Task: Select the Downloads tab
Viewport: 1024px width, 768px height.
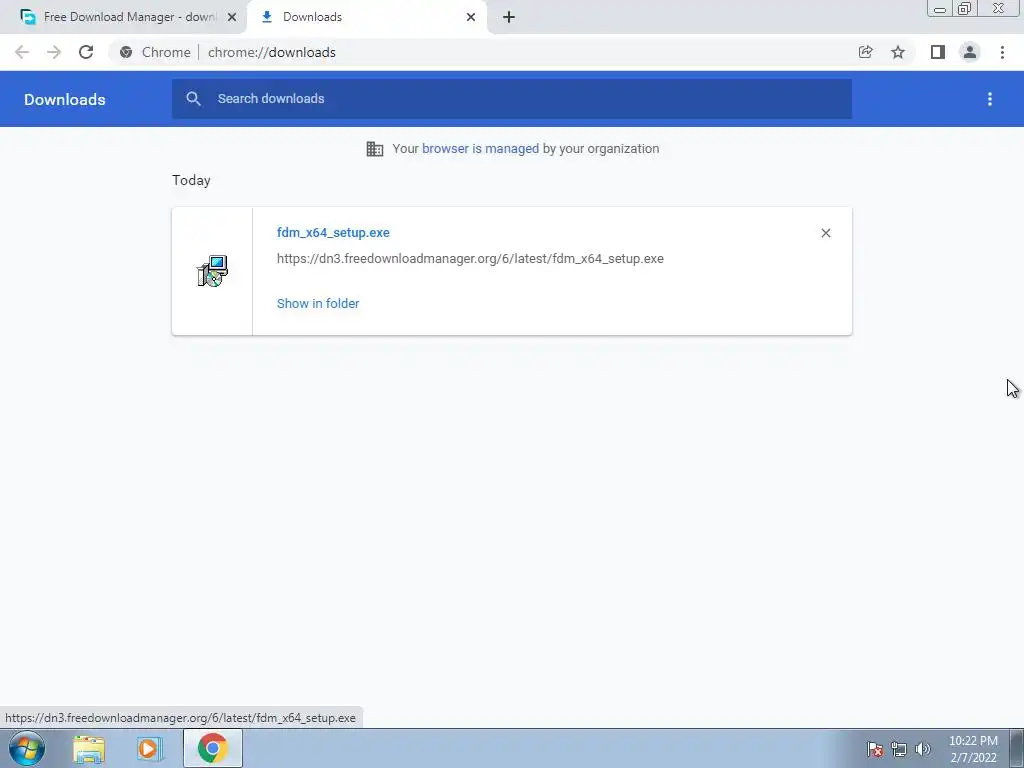Action: (366, 17)
